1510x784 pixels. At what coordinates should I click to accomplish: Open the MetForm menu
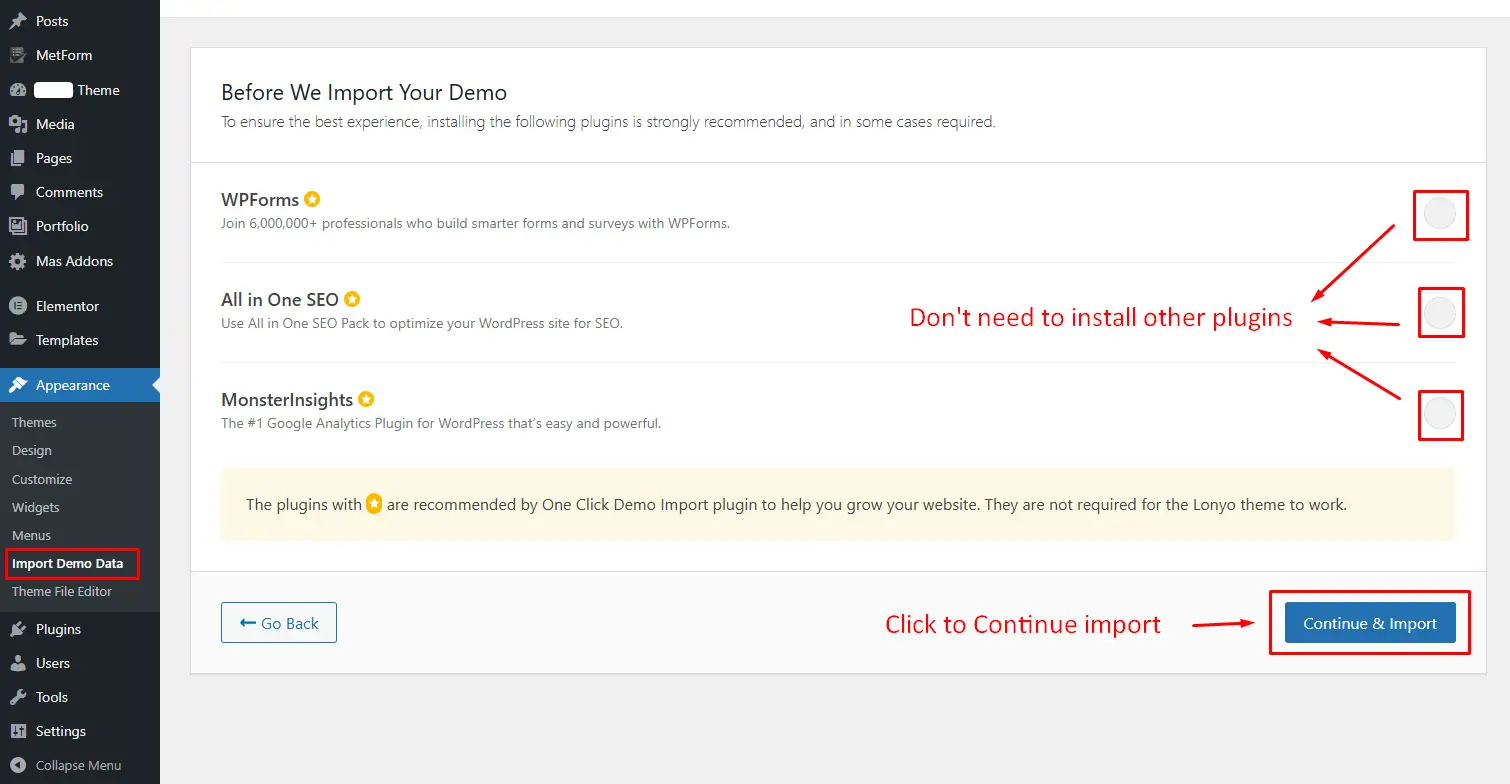[x=80, y=55]
